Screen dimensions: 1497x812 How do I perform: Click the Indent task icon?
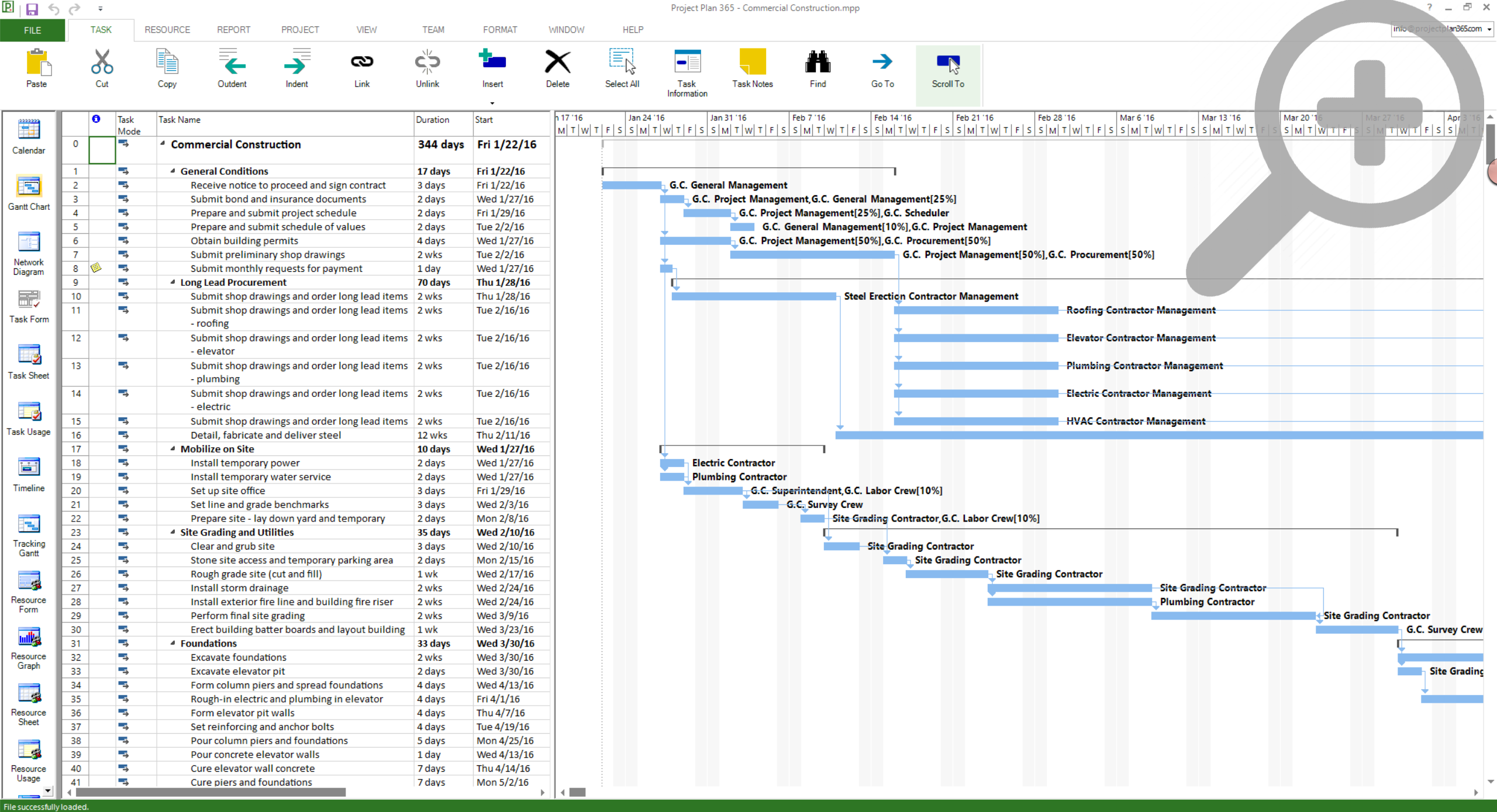click(x=296, y=62)
